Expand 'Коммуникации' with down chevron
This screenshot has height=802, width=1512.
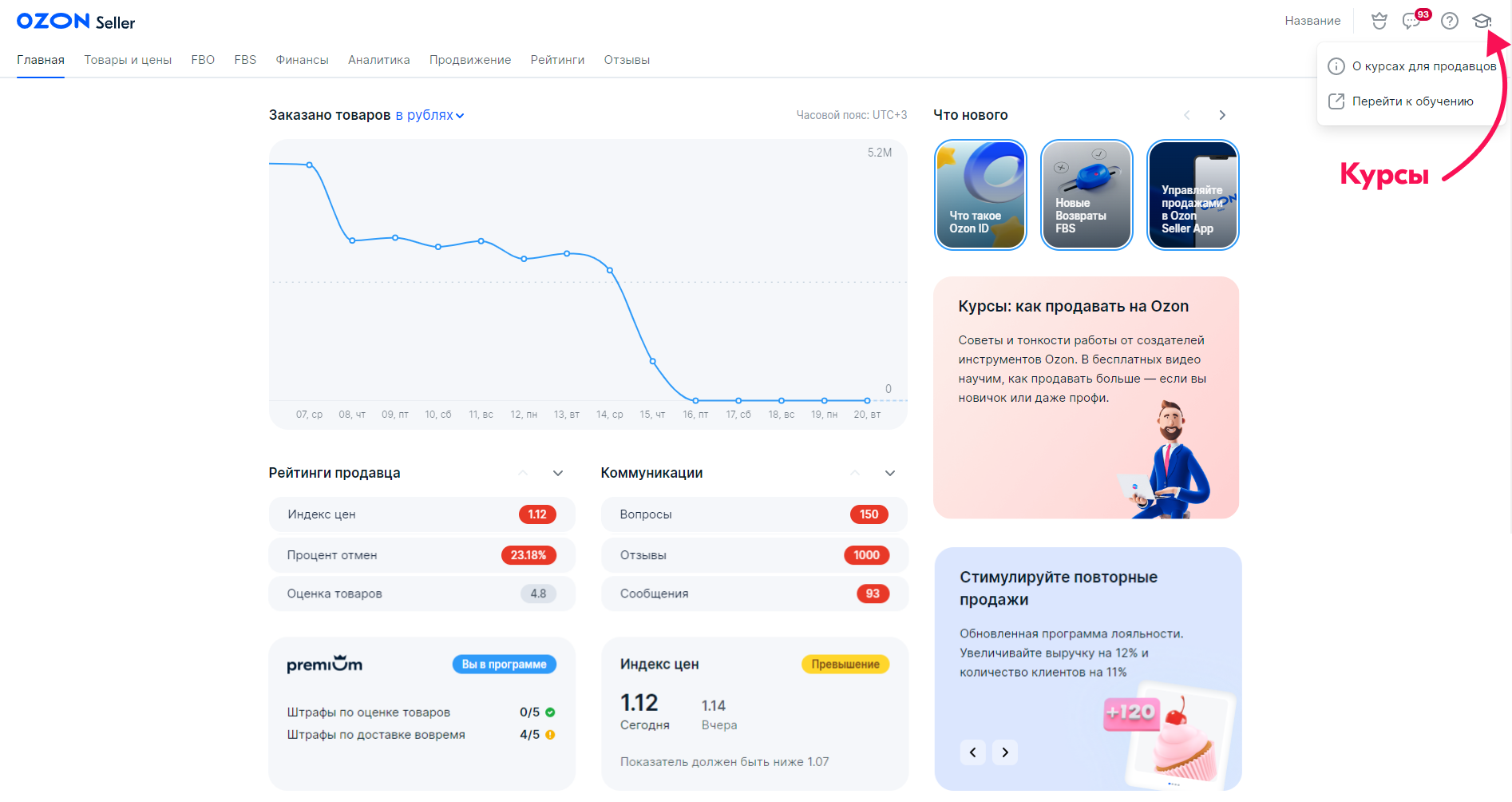(890, 473)
